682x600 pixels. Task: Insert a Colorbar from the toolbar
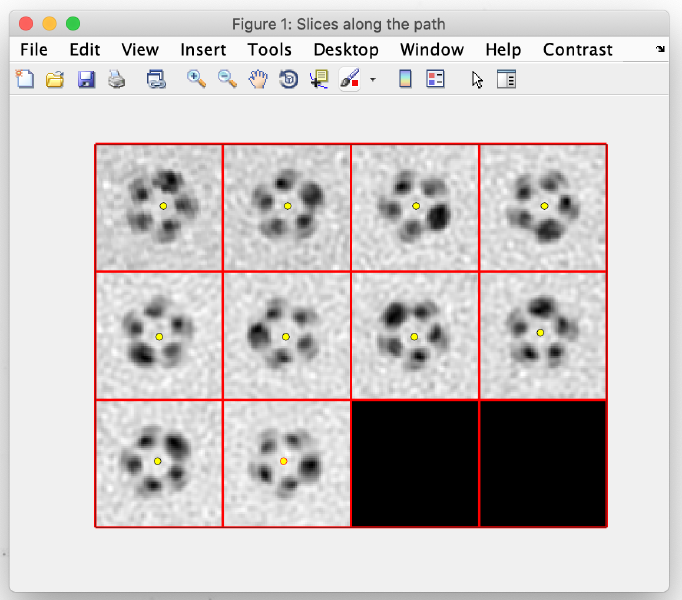click(405, 79)
